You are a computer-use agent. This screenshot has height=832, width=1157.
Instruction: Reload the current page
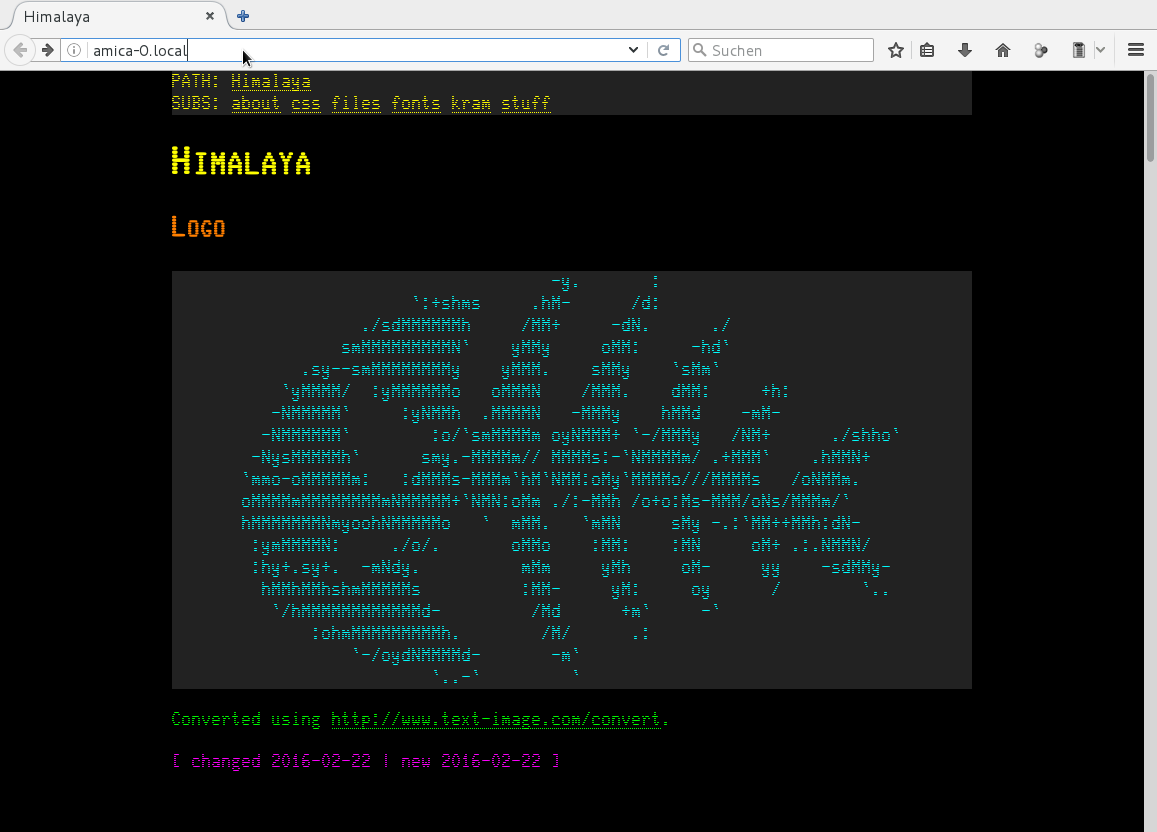[x=663, y=50]
